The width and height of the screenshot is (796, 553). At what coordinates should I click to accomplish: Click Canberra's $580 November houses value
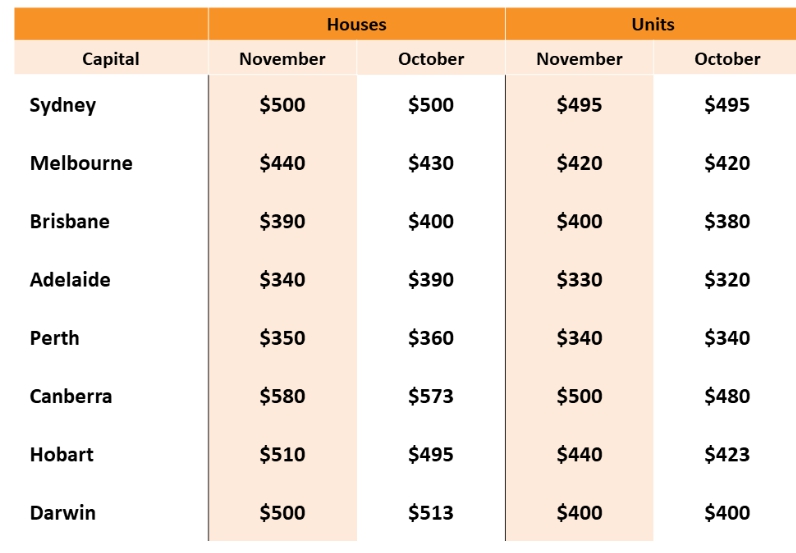click(282, 396)
